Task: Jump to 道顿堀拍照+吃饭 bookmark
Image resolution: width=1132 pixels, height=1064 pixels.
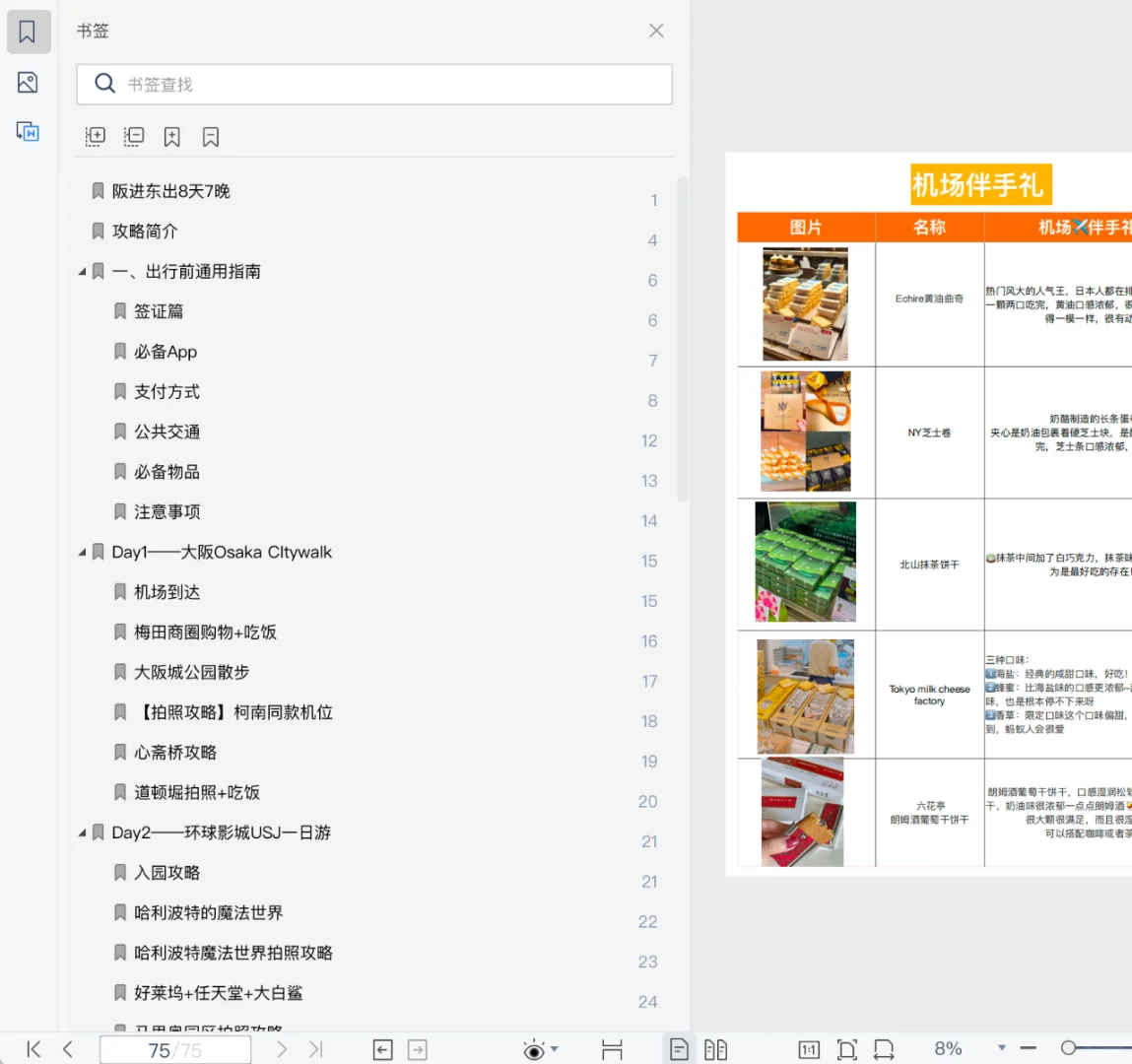Action: point(196,793)
